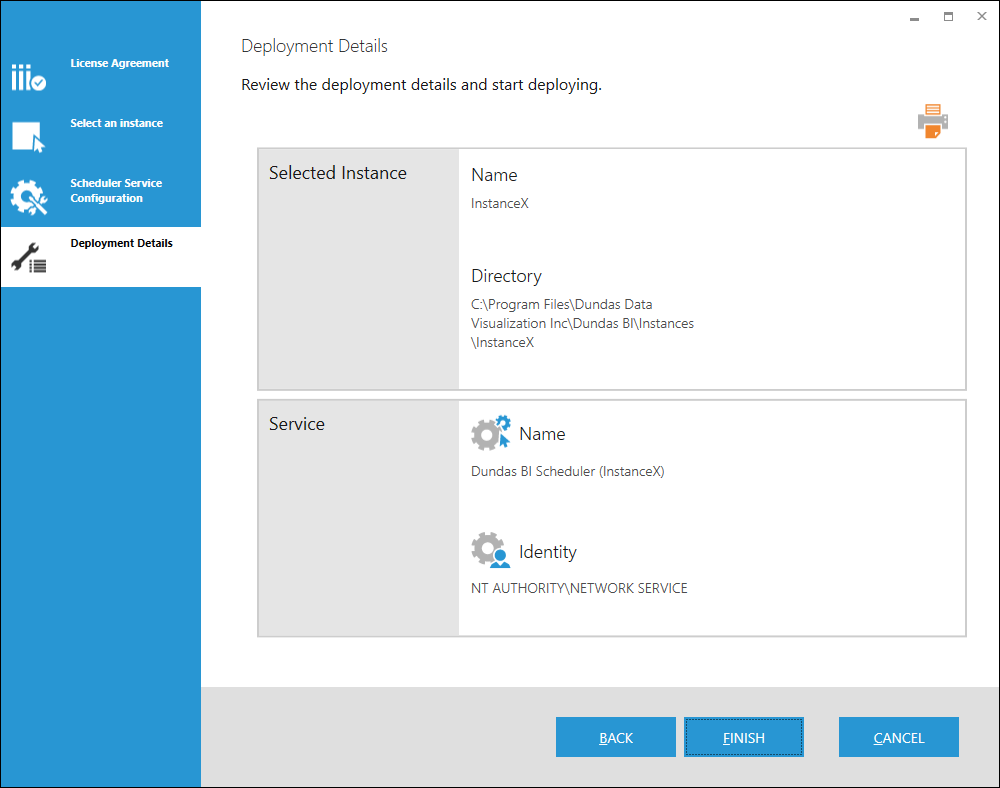Click the Identity heading text

pyautogui.click(x=548, y=552)
